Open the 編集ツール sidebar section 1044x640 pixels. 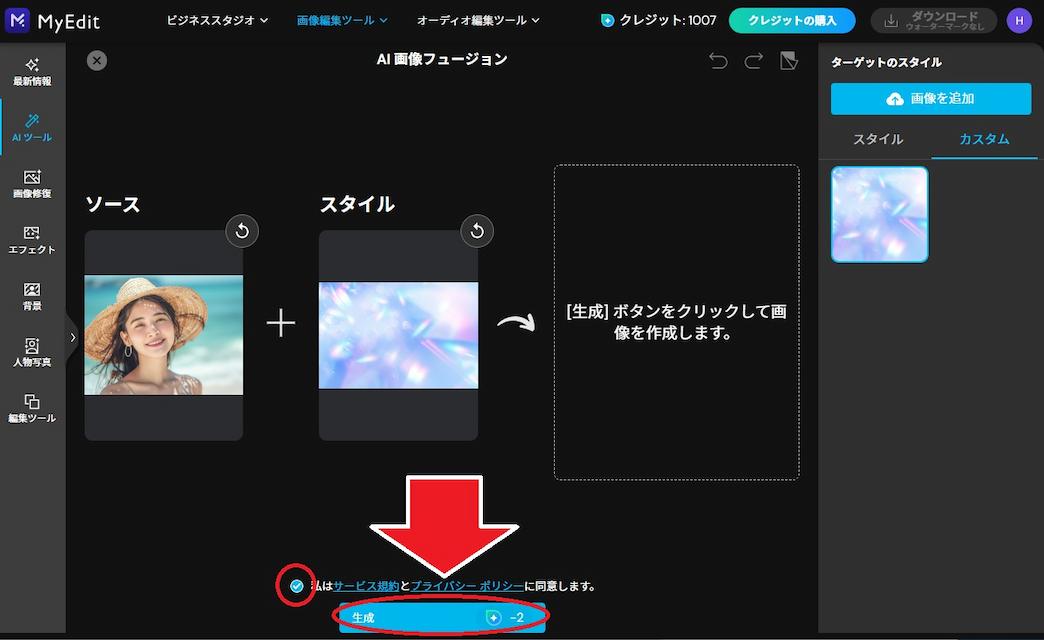tap(32, 409)
